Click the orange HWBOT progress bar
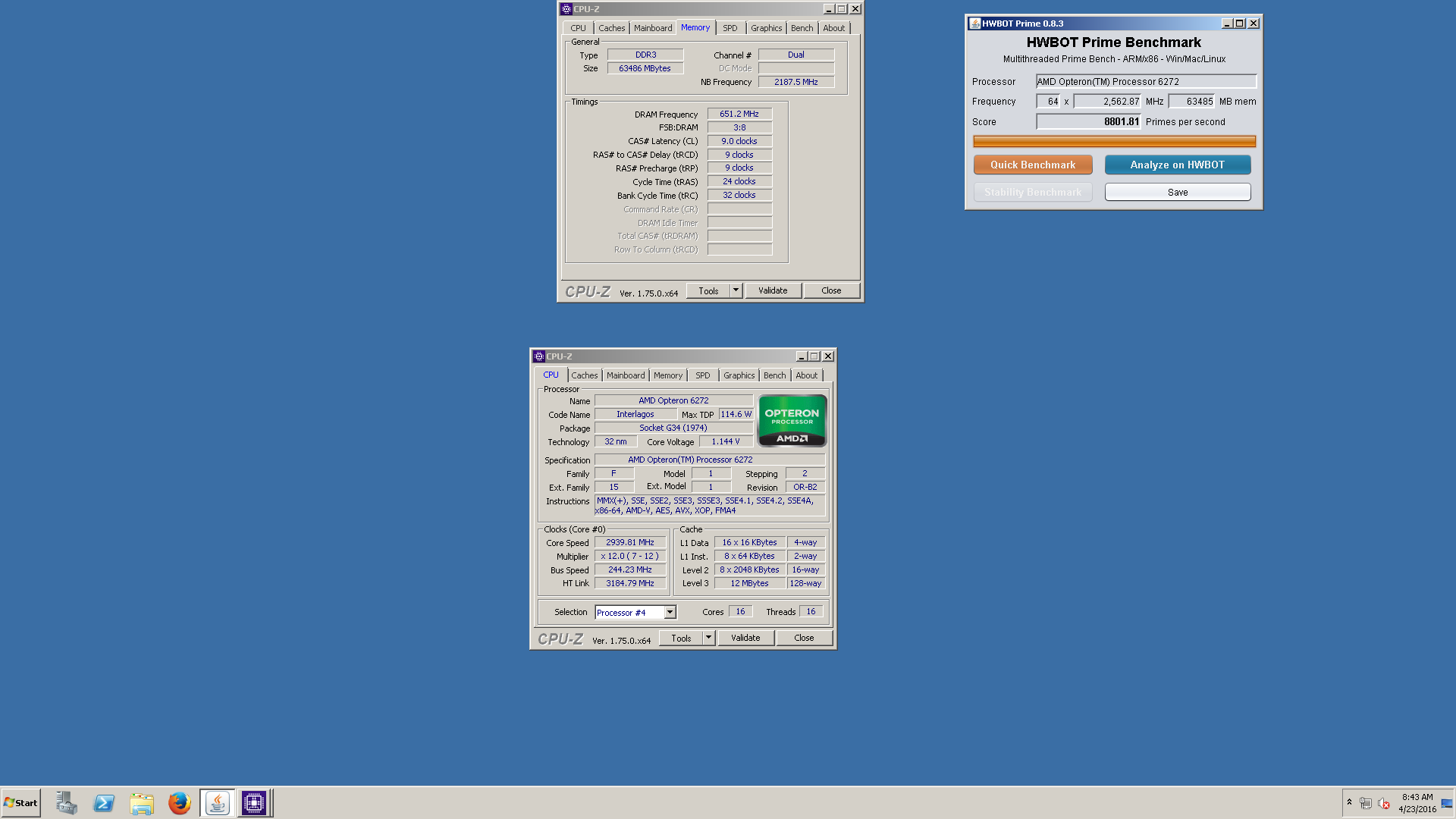The height and width of the screenshot is (819, 1456). point(1114,141)
